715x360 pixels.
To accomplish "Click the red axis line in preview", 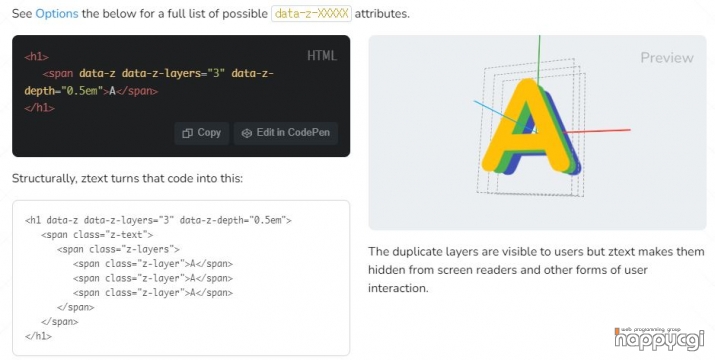I will pos(597,131).
